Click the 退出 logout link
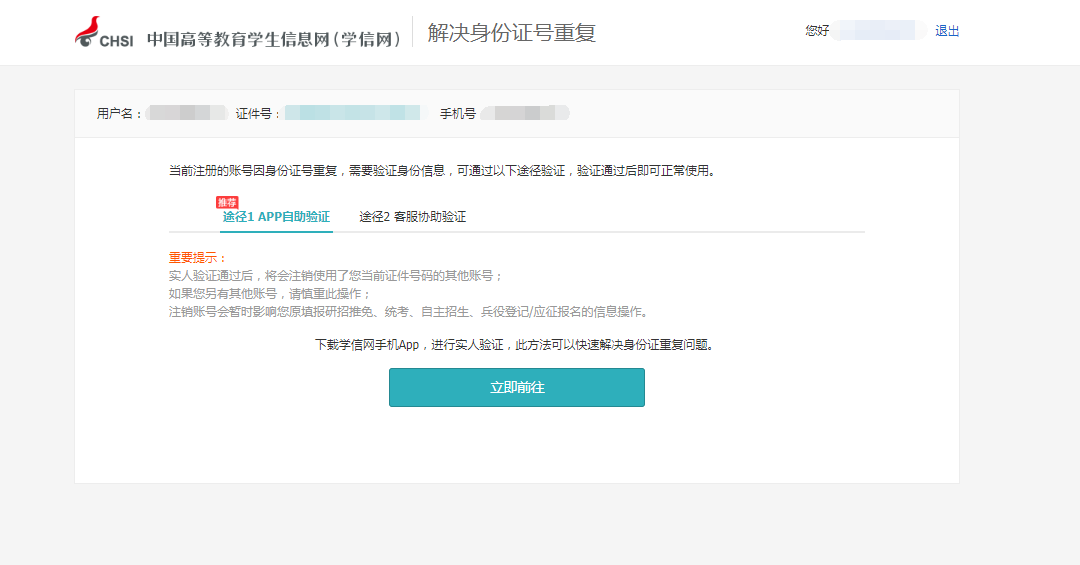Screen dimensions: 1080x565 (946, 31)
